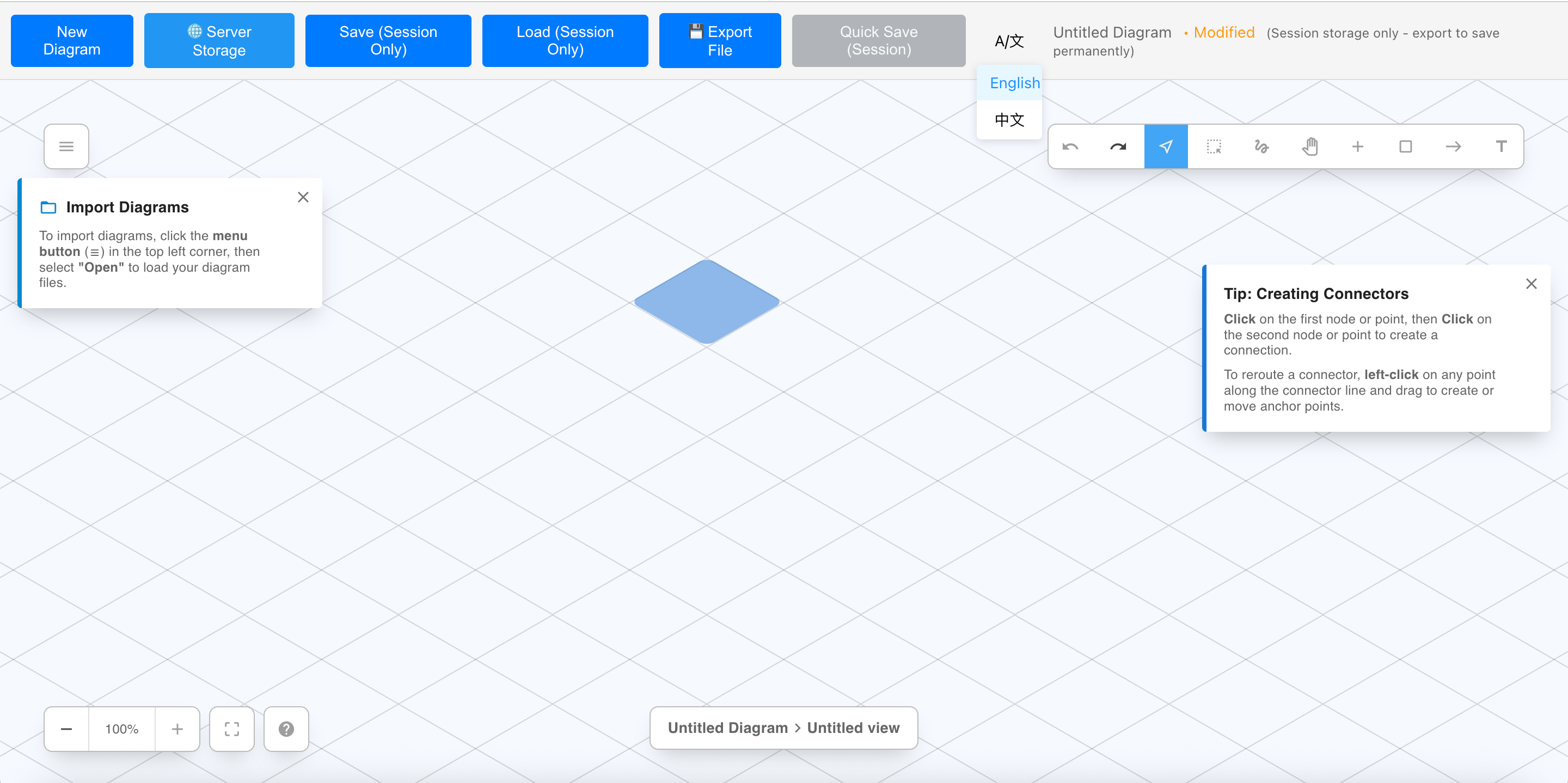This screenshot has width=1568, height=783.
Task: Open the hamburger main menu
Action: click(66, 146)
